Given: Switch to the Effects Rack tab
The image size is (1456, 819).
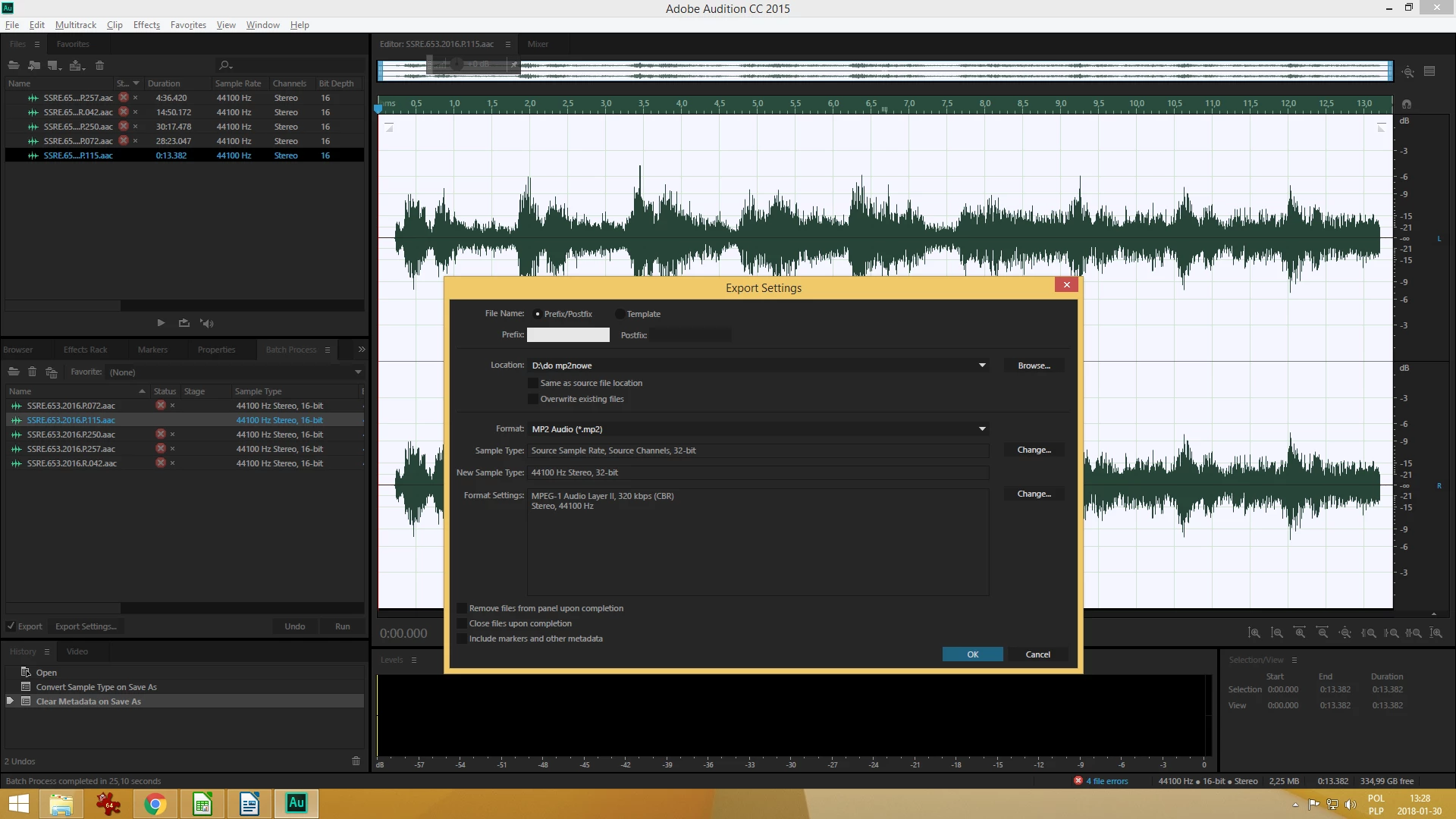Looking at the screenshot, I should coord(85,350).
